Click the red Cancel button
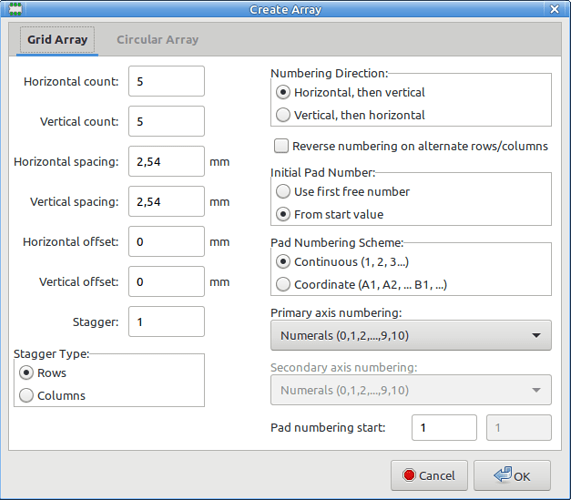 [x=429, y=475]
